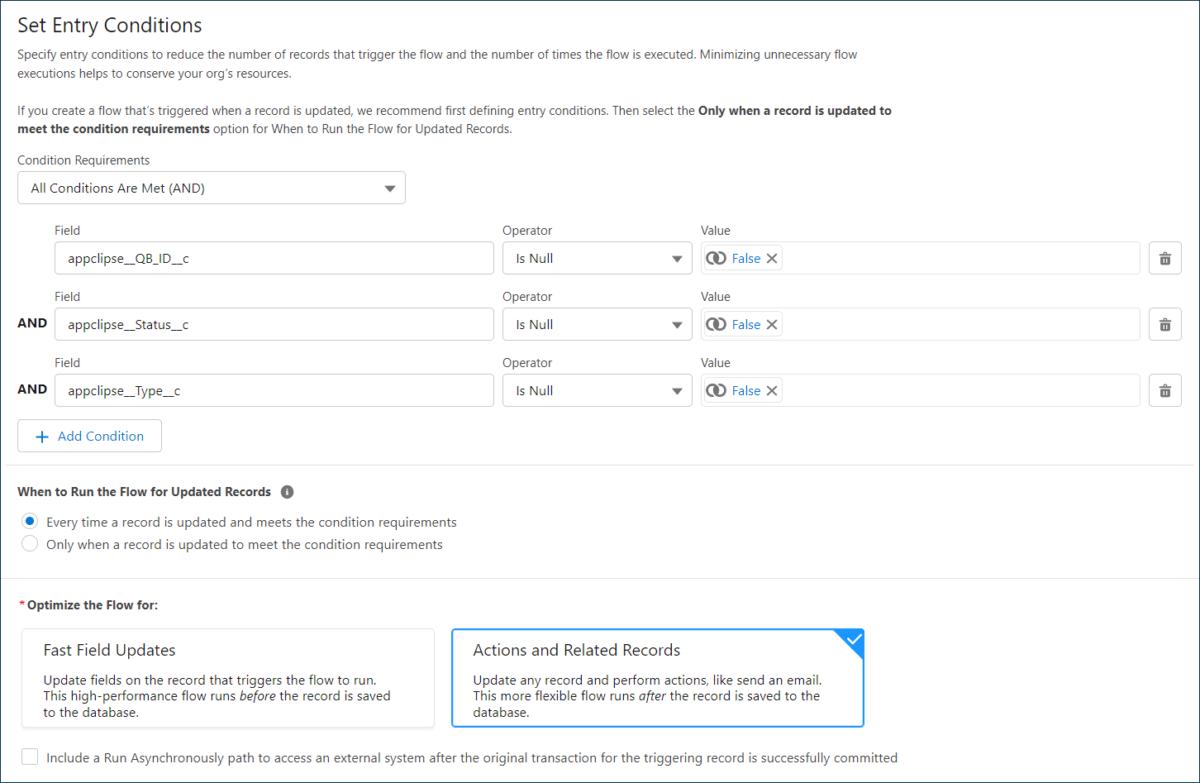
Task: Select the Actions and Related Records card
Action: click(658, 677)
